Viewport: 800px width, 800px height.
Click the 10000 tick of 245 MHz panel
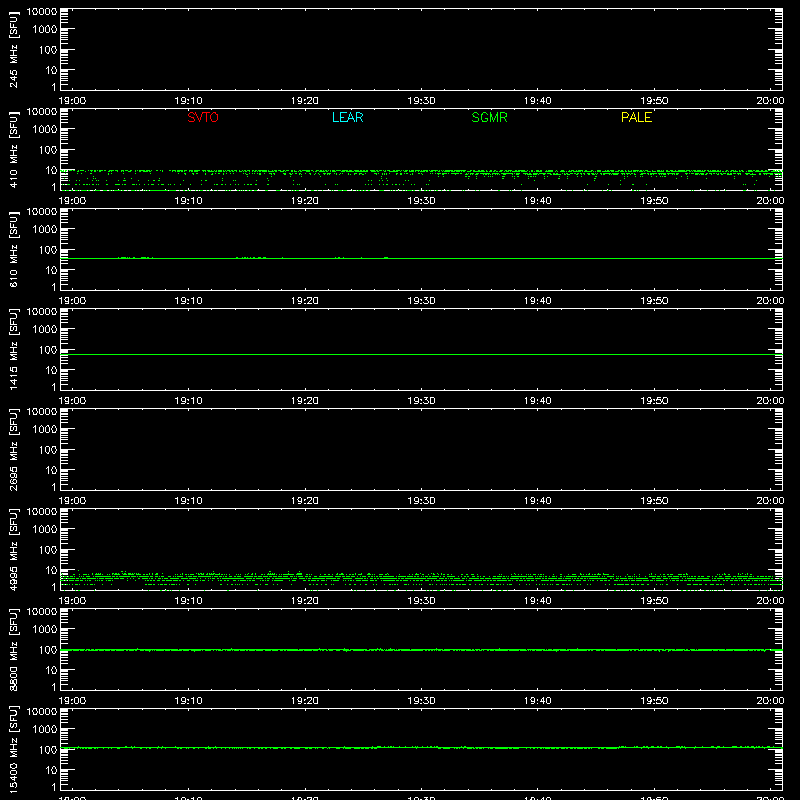coord(42,11)
